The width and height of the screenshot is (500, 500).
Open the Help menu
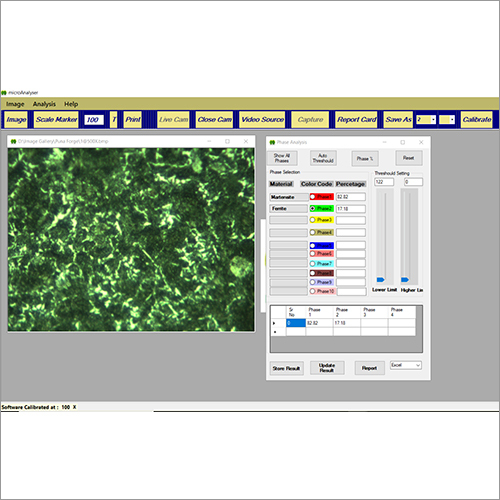(x=71, y=104)
